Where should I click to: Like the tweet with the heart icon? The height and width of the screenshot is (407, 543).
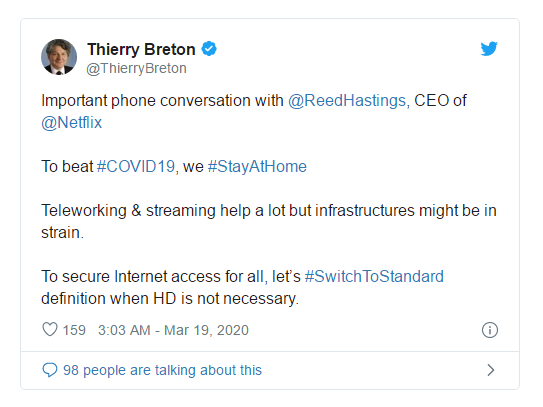[50, 329]
